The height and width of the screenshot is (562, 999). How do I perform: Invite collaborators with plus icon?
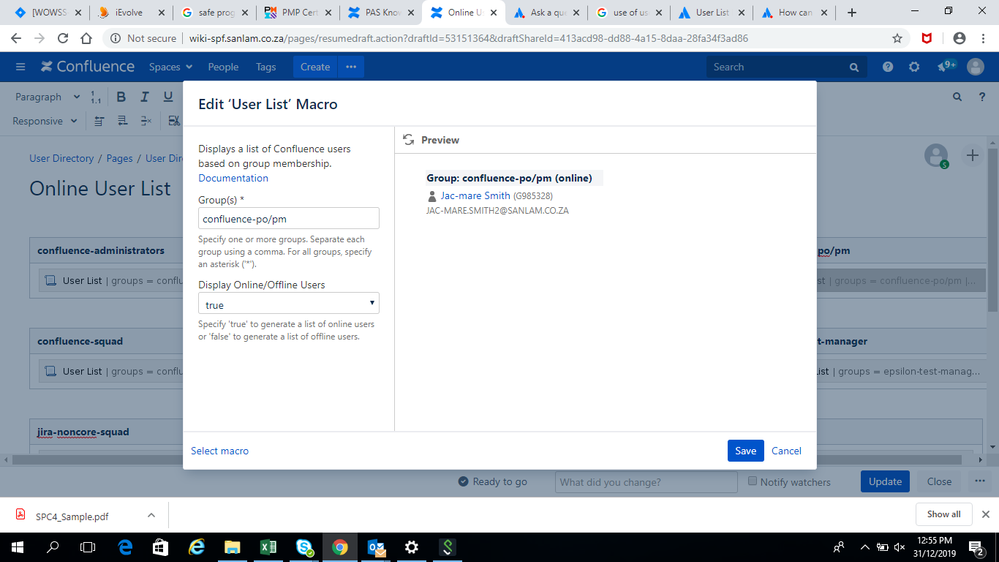(x=972, y=155)
